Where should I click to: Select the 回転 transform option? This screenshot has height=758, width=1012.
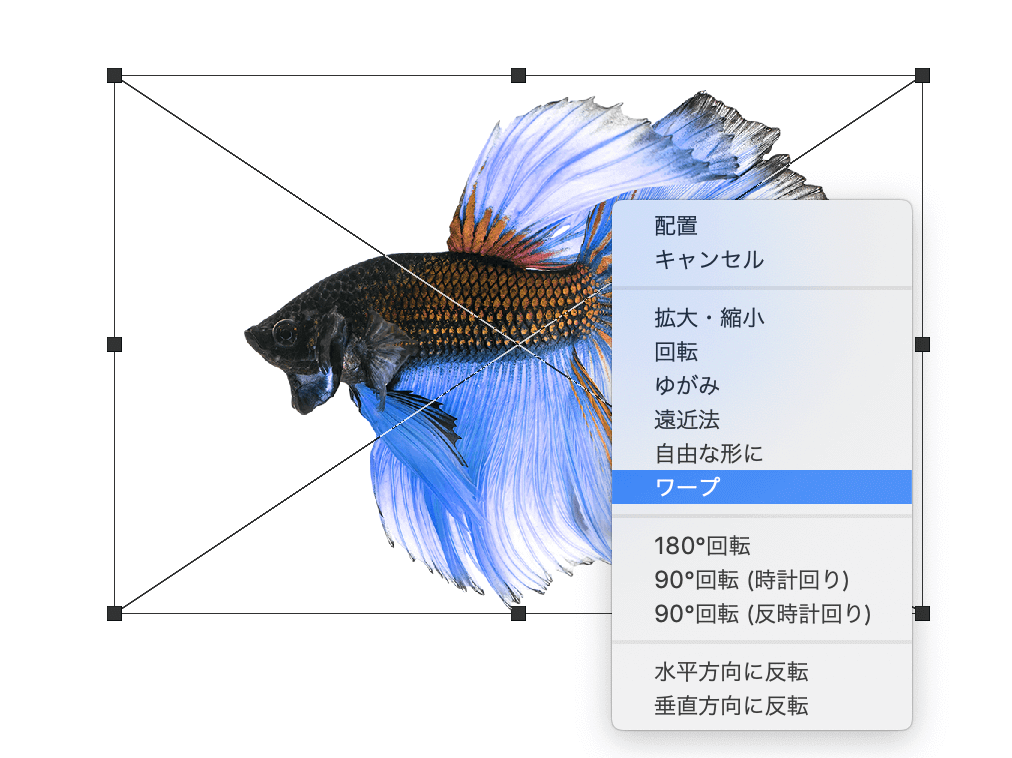762,352
